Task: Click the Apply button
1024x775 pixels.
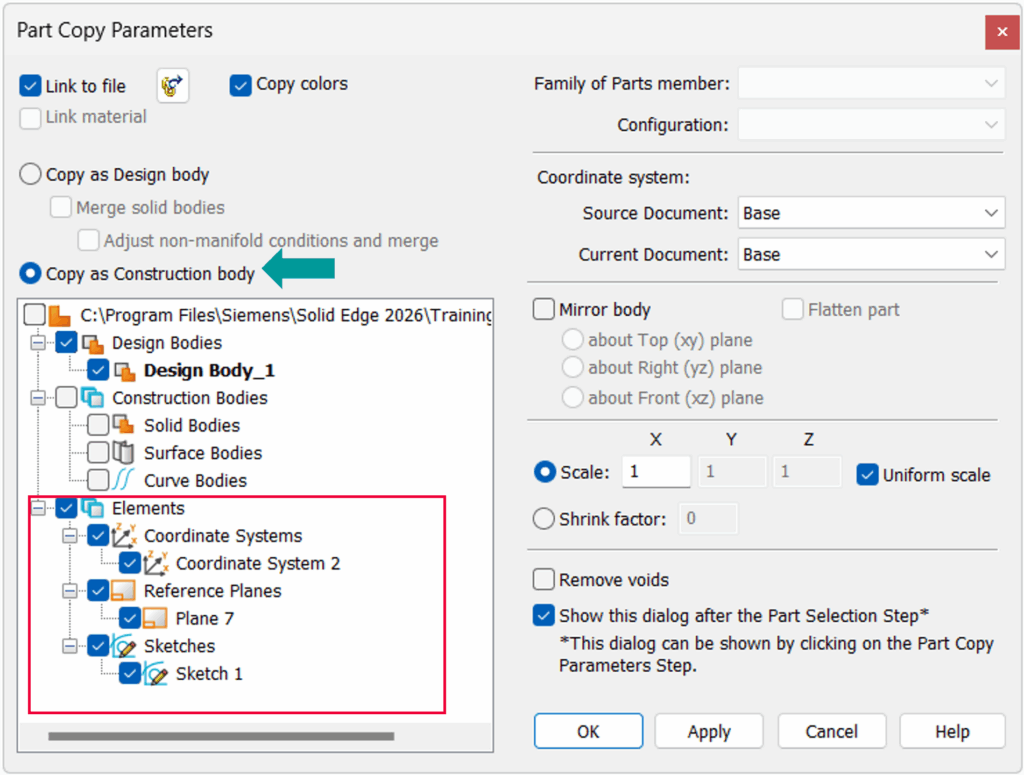Action: [709, 732]
